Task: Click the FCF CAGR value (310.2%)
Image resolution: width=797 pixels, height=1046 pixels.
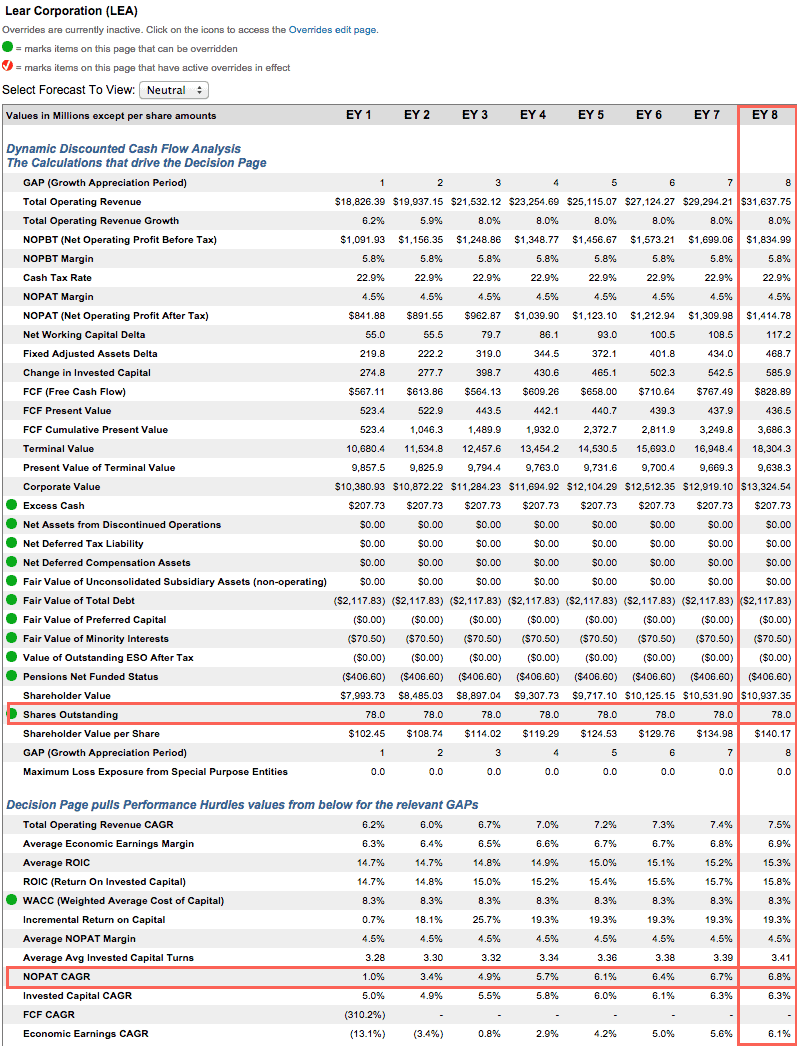Action: click(364, 1014)
